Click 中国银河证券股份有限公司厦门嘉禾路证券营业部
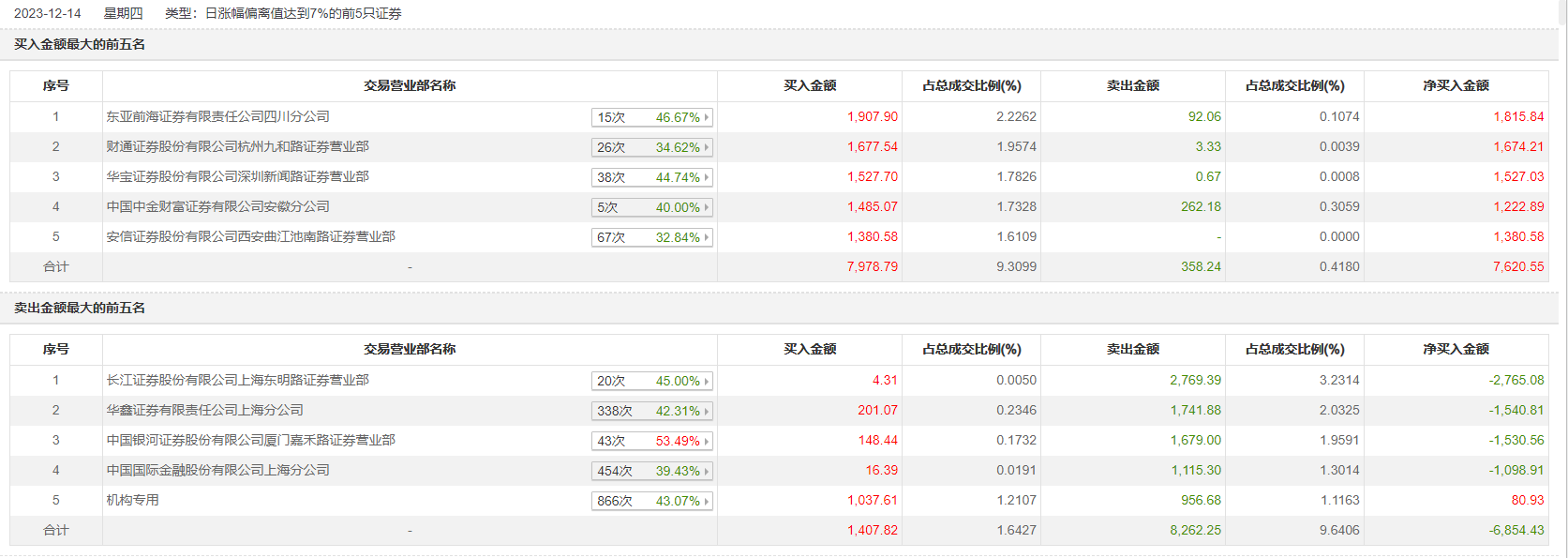This screenshot has height=558, width=1568. coord(250,440)
